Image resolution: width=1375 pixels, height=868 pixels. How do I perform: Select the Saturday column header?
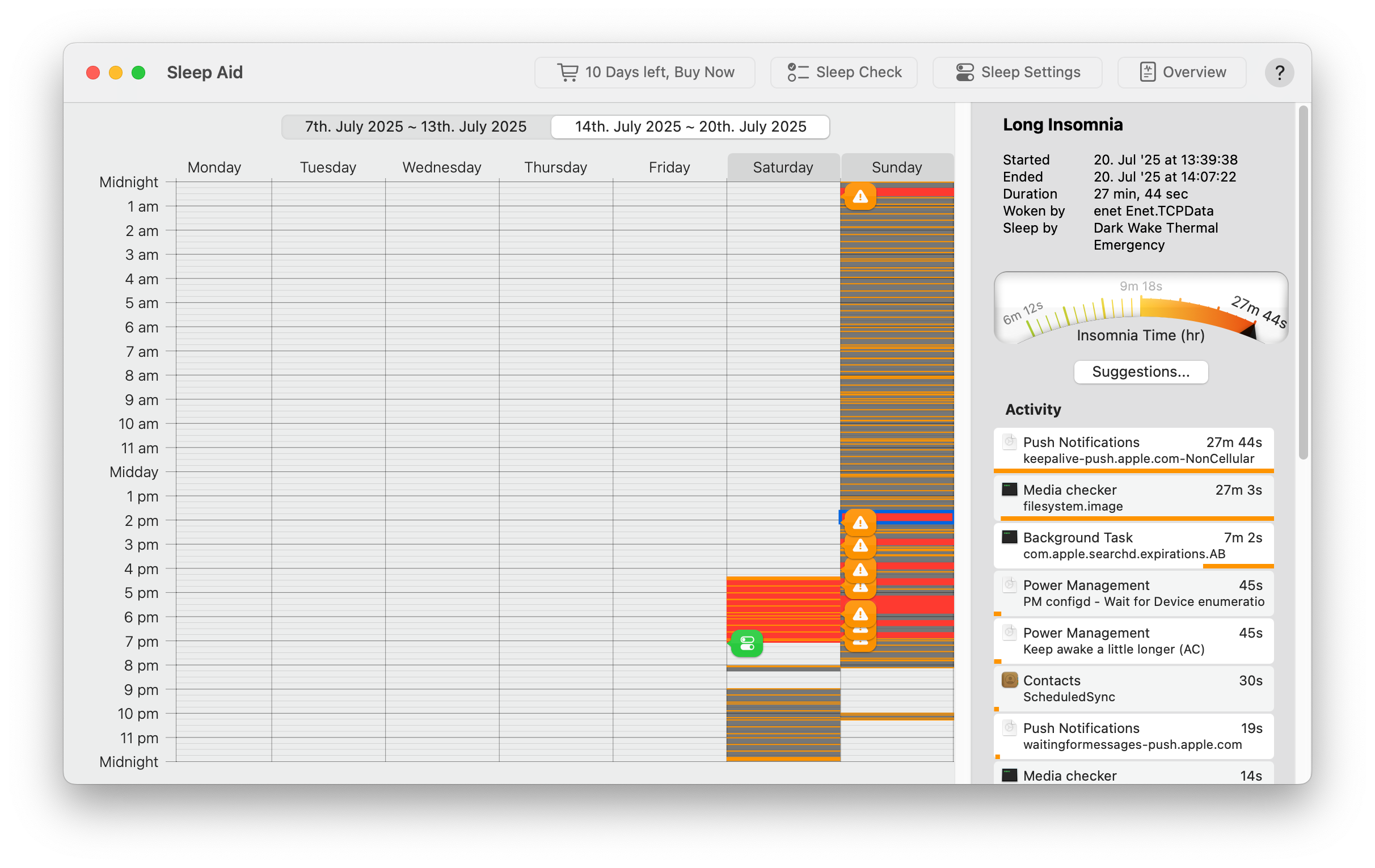(x=783, y=167)
